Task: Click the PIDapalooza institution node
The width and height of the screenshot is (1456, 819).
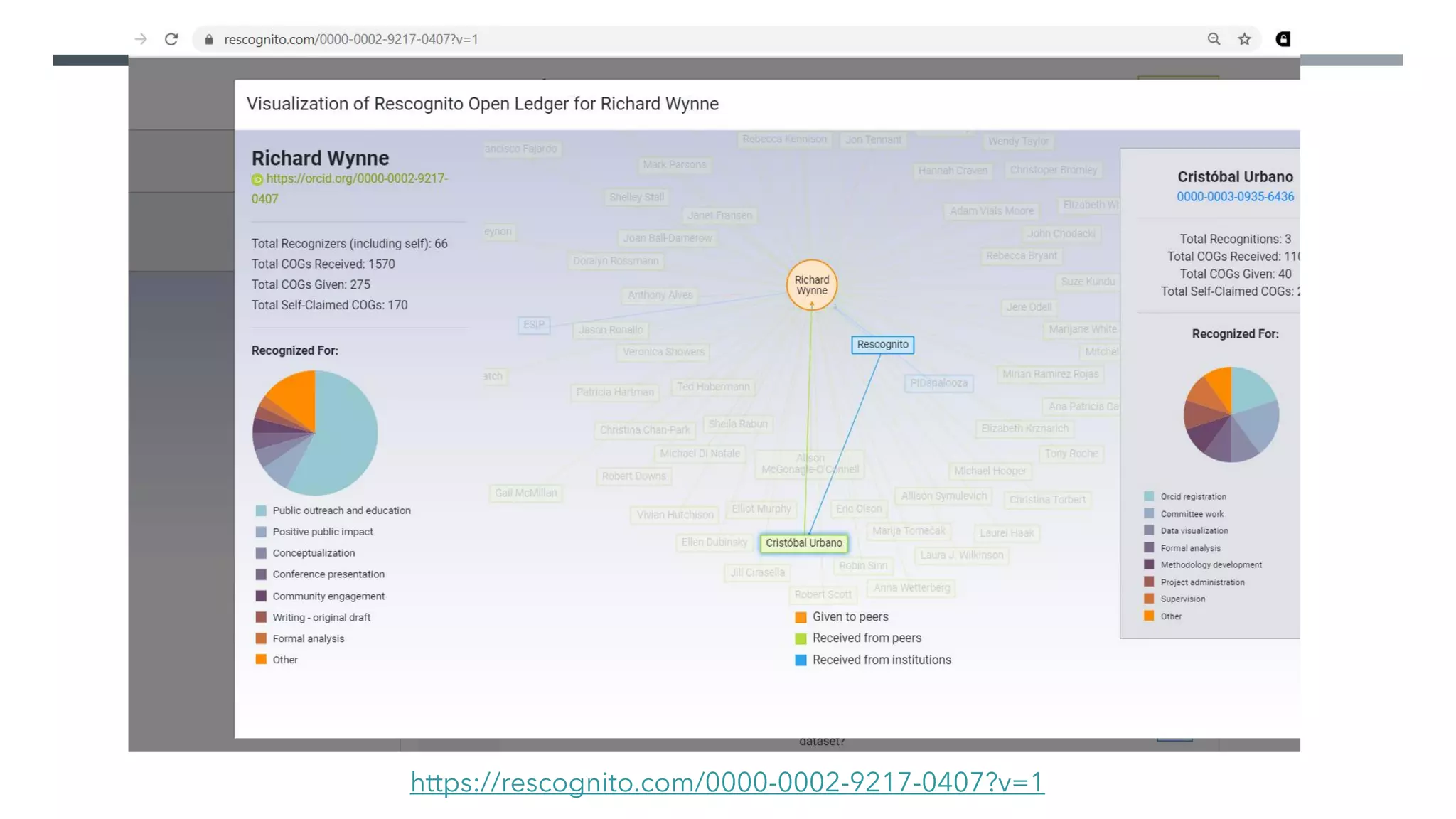Action: tap(938, 383)
